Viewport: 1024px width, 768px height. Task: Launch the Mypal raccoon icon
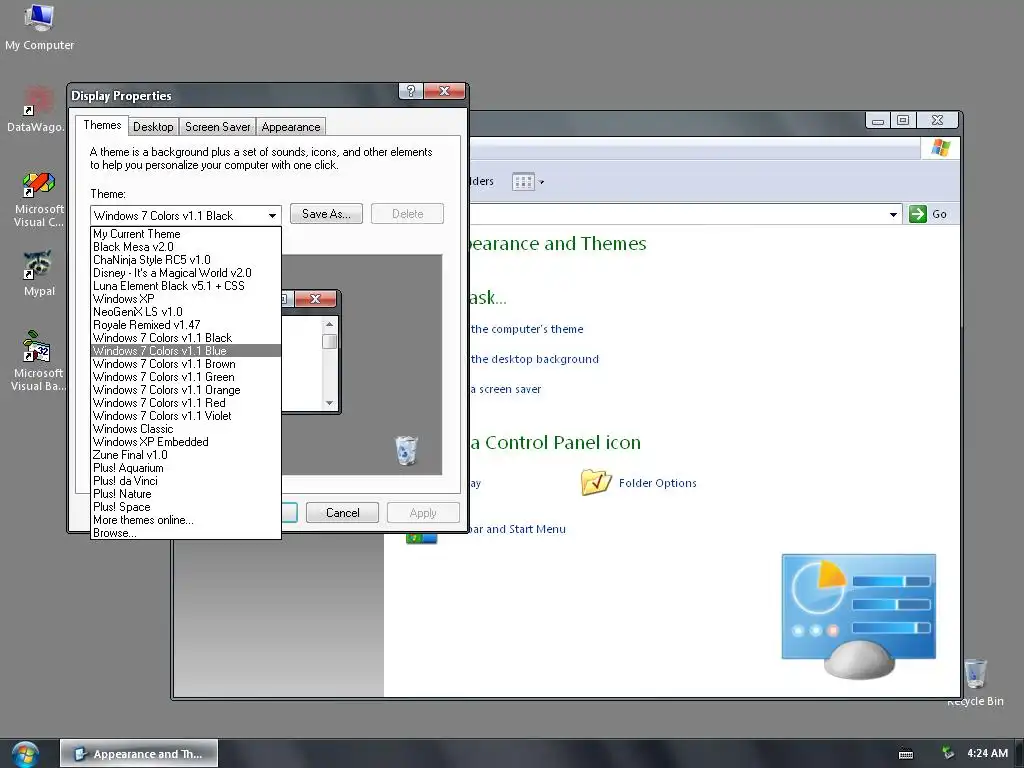click(39, 273)
